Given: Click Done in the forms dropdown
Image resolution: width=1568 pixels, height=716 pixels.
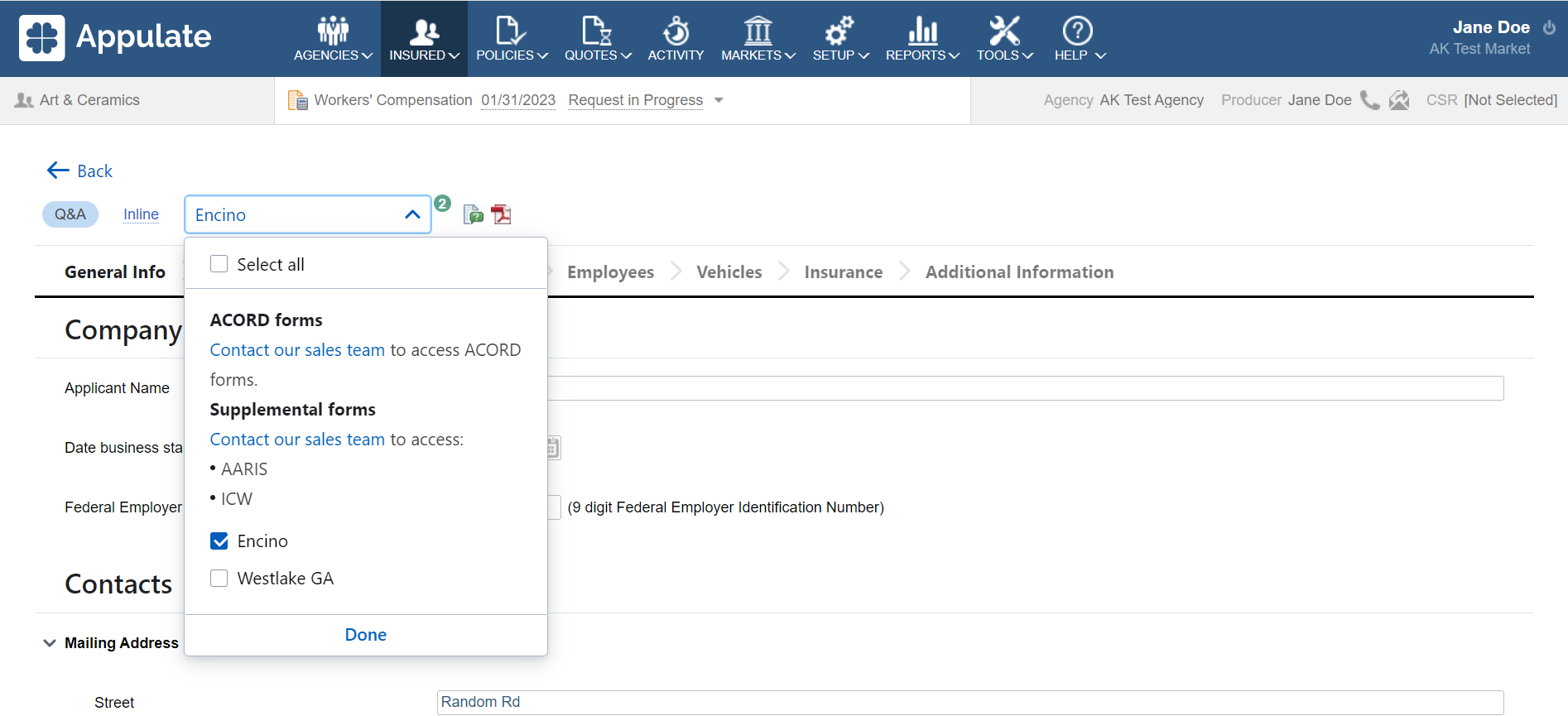Looking at the screenshot, I should tap(366, 635).
